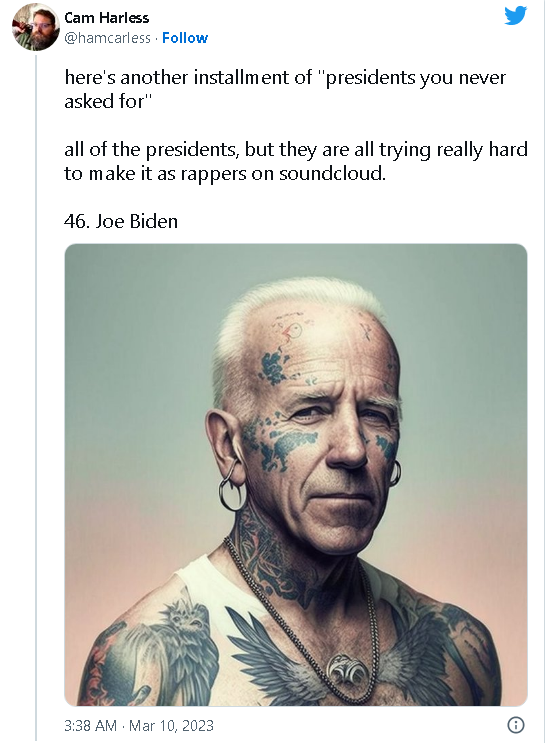Click the Twitter bird logo
The width and height of the screenshot is (545, 743).
coord(515,15)
